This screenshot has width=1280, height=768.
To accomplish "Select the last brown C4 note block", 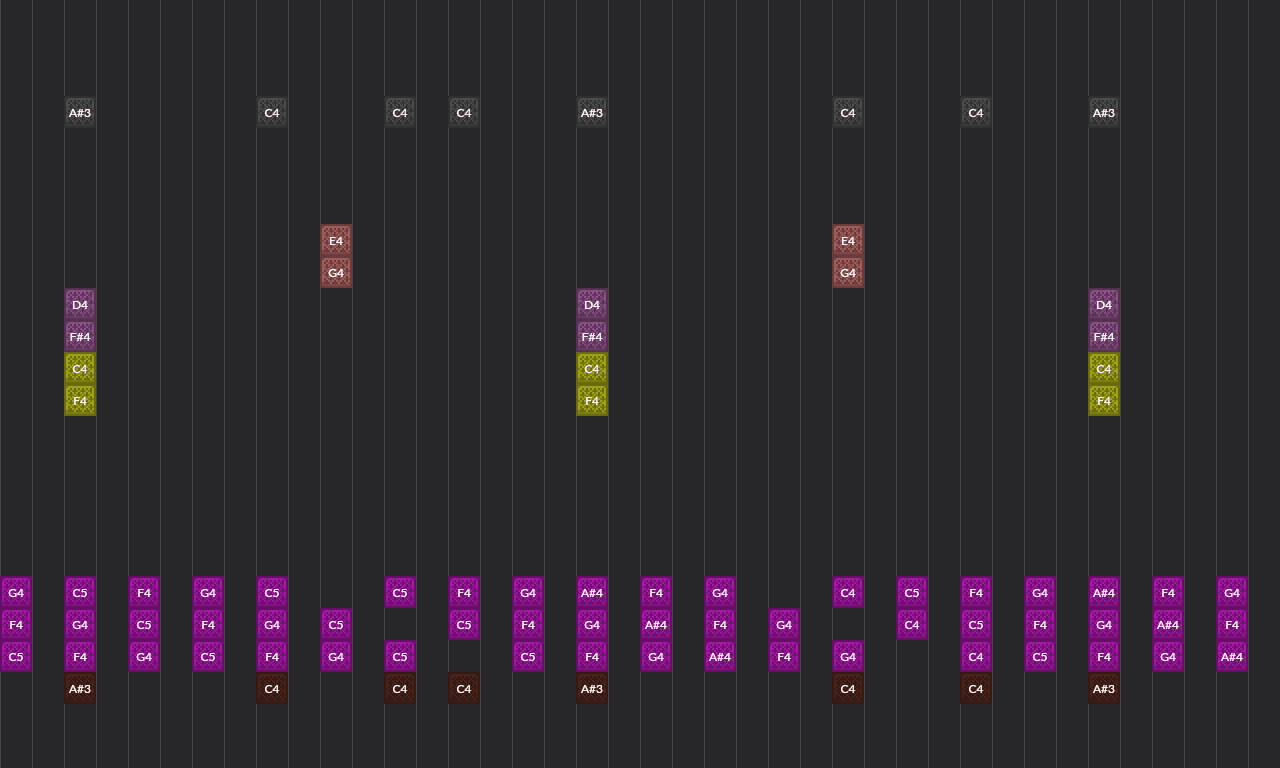I will point(976,689).
